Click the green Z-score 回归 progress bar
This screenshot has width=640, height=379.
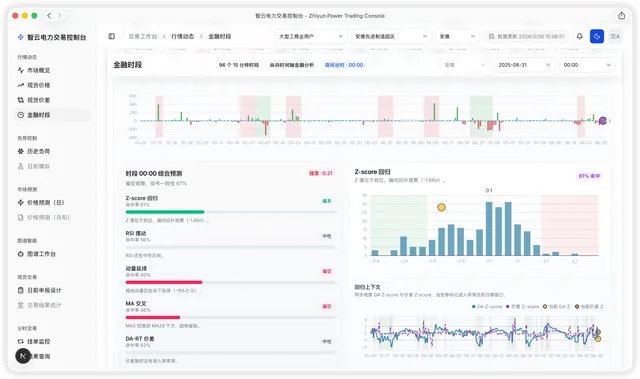tap(165, 212)
